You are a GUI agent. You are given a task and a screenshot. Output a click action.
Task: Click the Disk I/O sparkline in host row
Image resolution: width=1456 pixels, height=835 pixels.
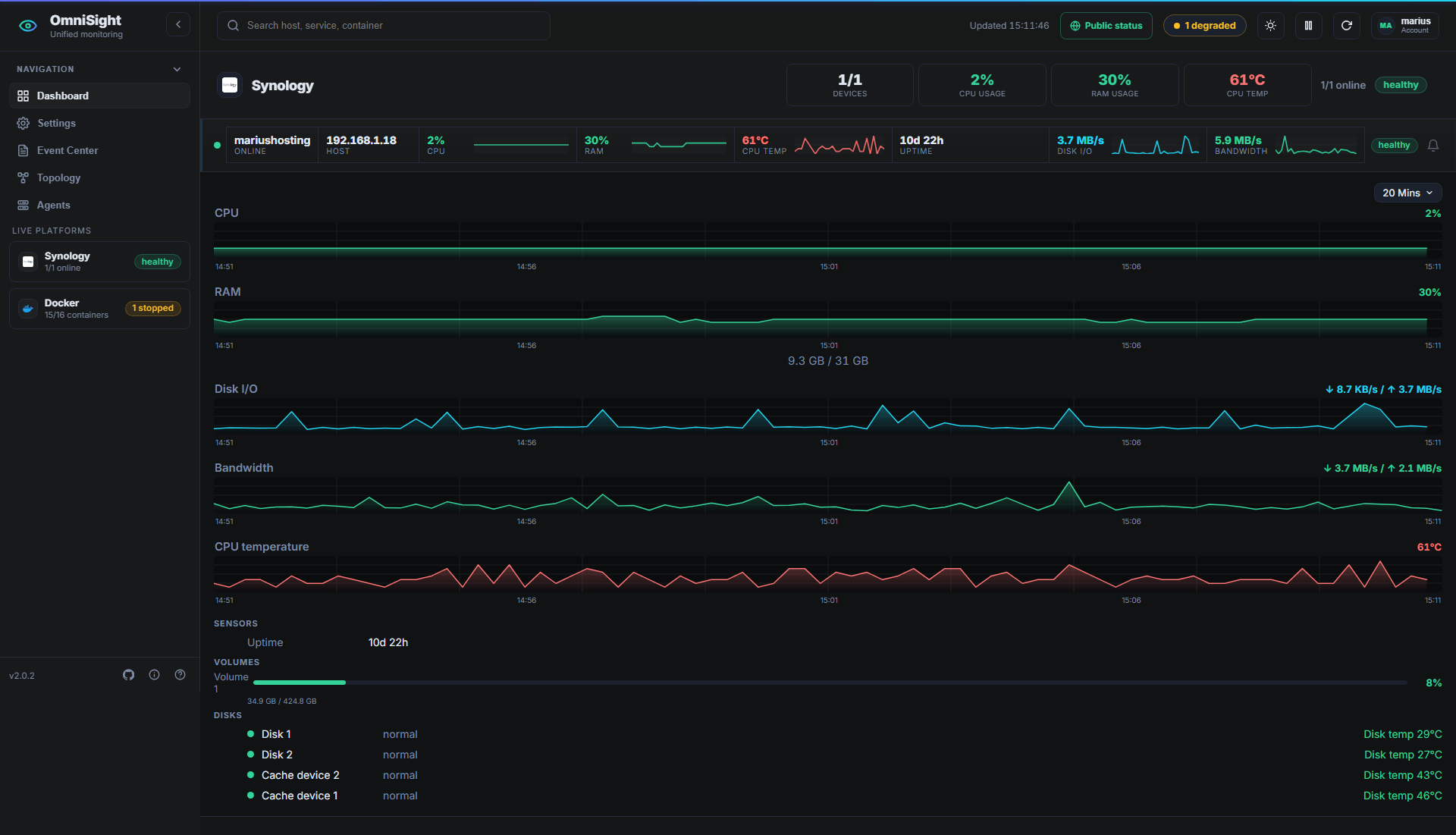pyautogui.click(x=1155, y=146)
